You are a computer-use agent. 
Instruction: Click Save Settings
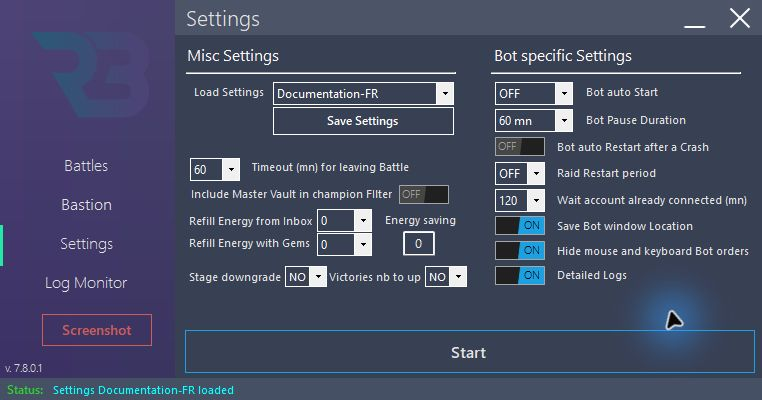[x=363, y=121]
